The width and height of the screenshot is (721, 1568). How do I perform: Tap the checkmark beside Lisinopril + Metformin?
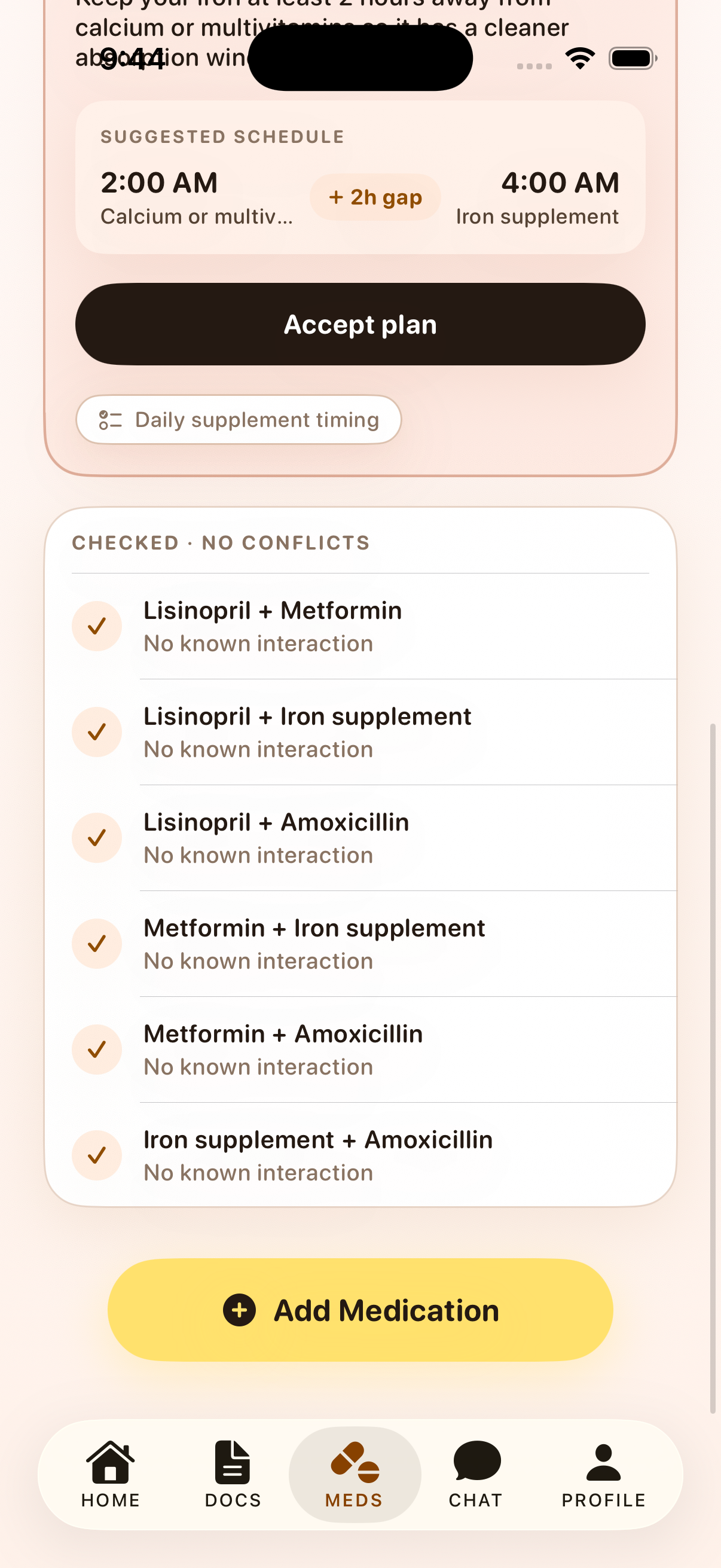point(97,626)
